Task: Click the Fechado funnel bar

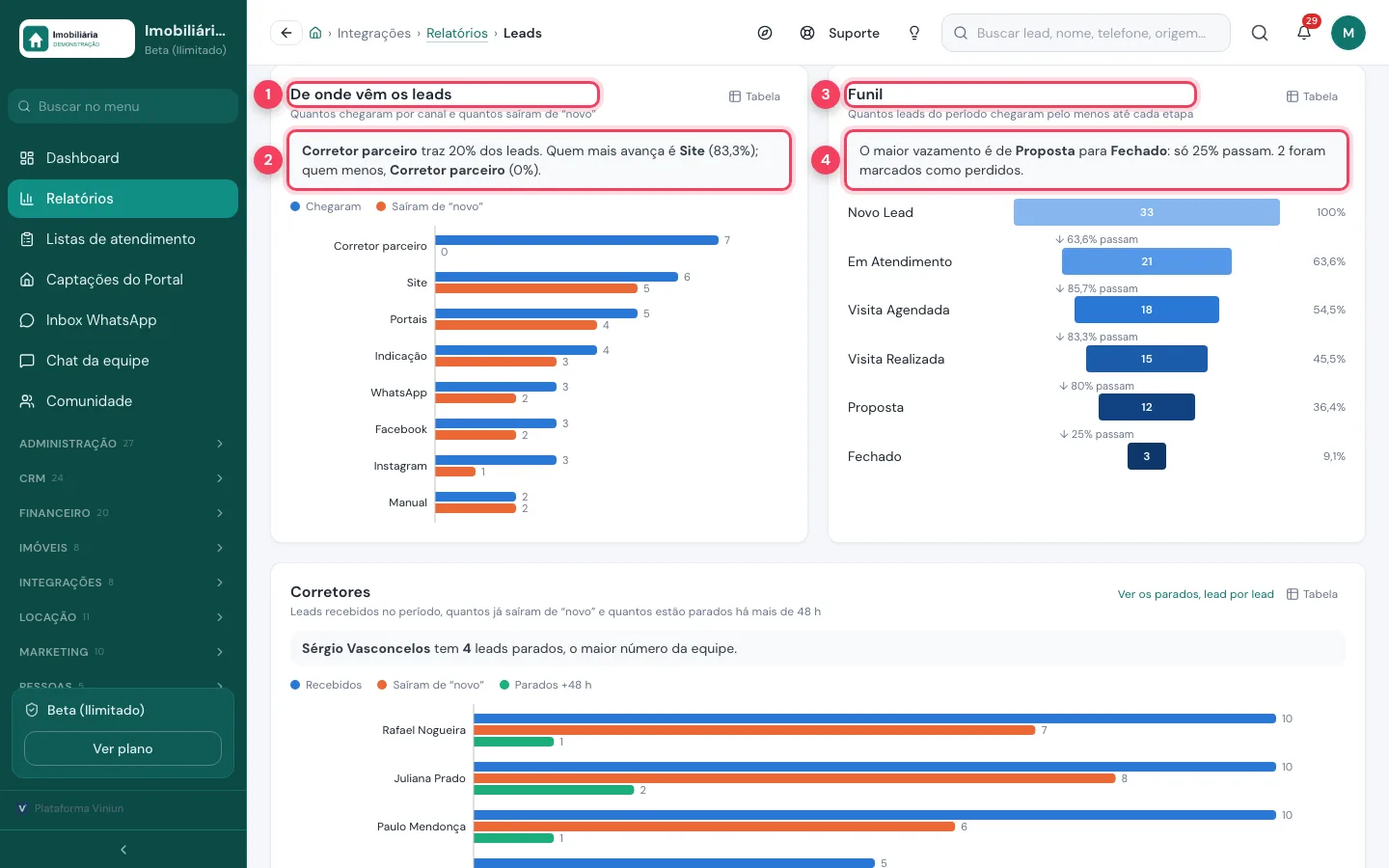Action: pos(1147,456)
